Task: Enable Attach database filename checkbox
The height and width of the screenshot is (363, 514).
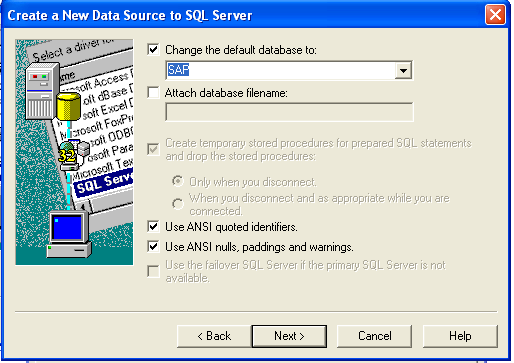Action: click(153, 92)
